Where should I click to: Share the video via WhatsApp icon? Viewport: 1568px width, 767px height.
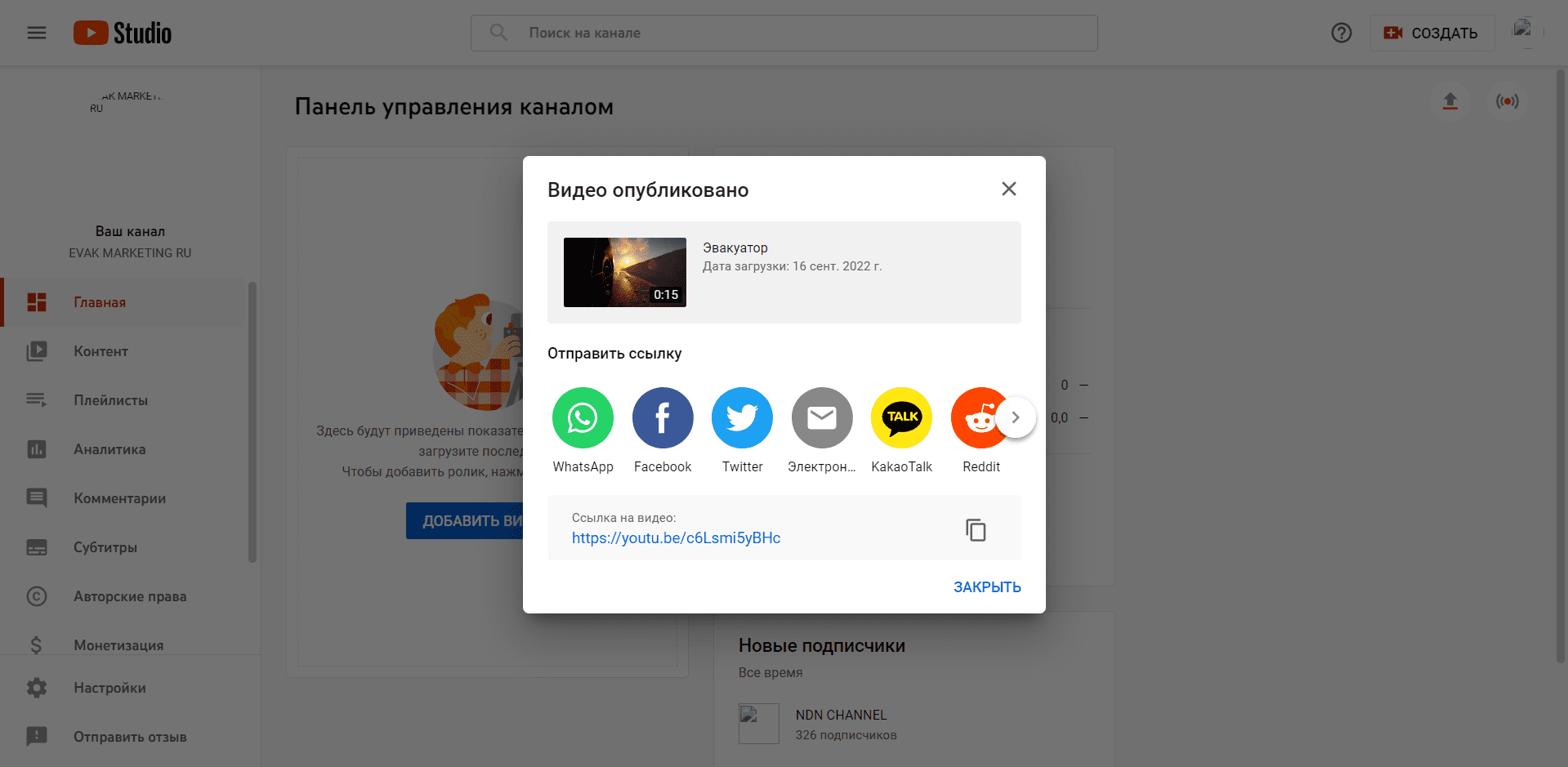click(583, 417)
